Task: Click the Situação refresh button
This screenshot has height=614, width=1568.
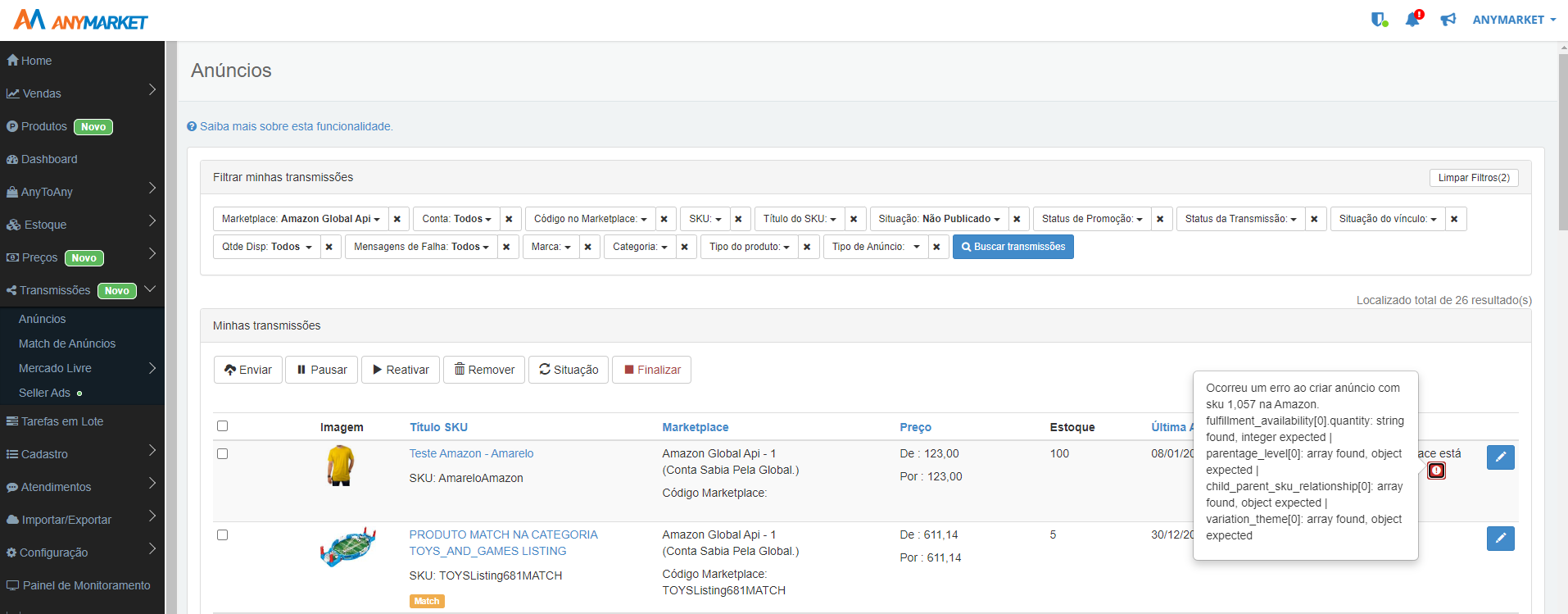Action: 569,370
